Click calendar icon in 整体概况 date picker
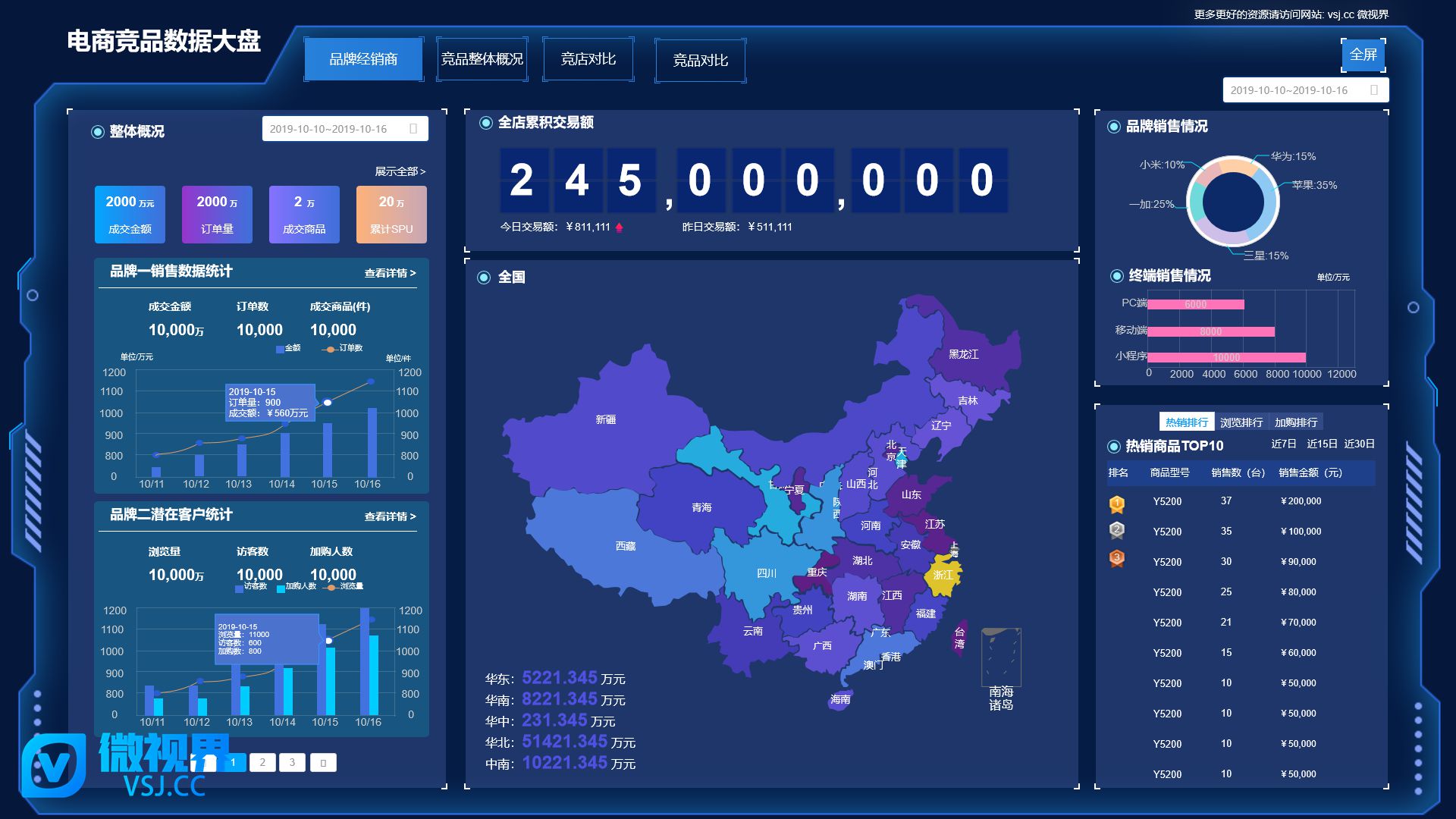Image resolution: width=1456 pixels, height=819 pixels. point(413,129)
